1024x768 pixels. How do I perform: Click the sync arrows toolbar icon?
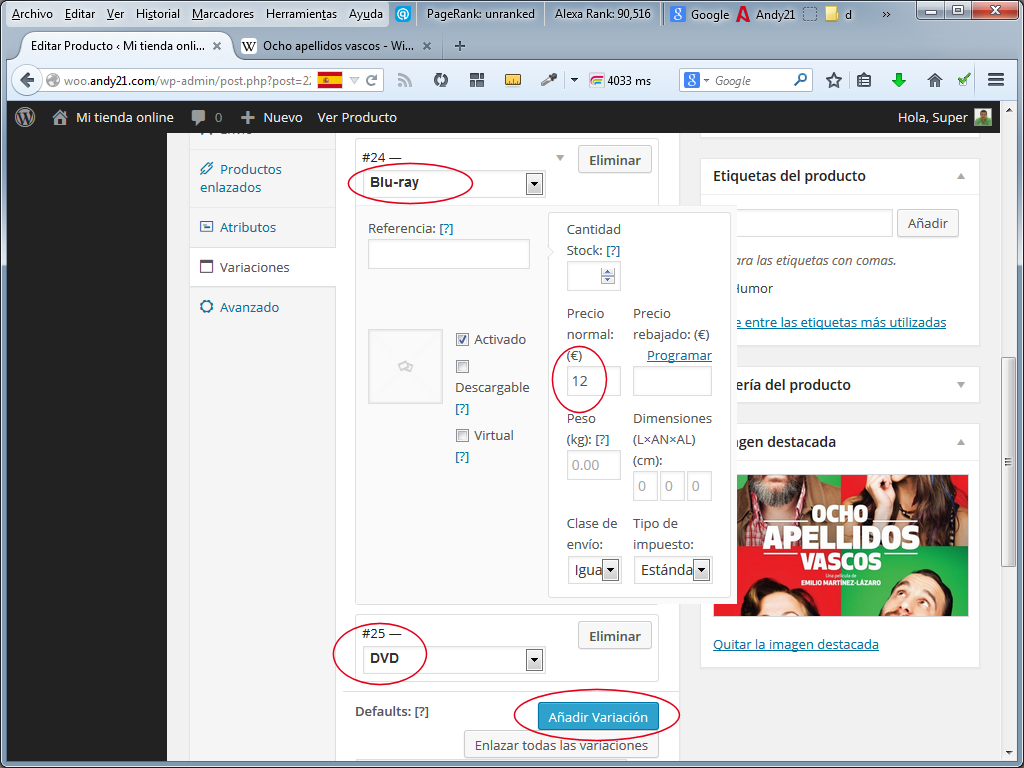pyautogui.click(x=441, y=80)
